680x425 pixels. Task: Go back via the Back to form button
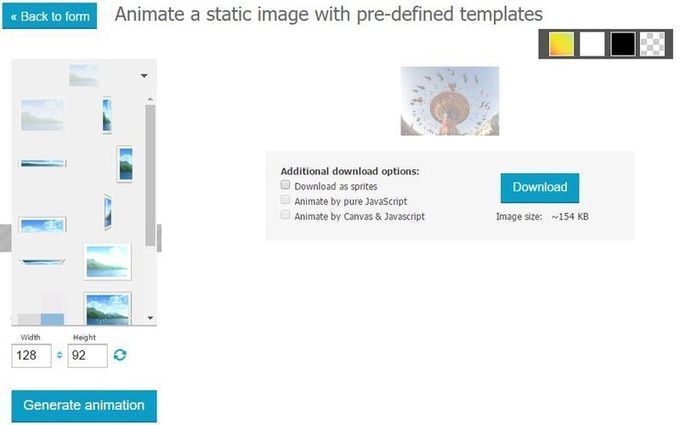pyautogui.click(x=49, y=16)
